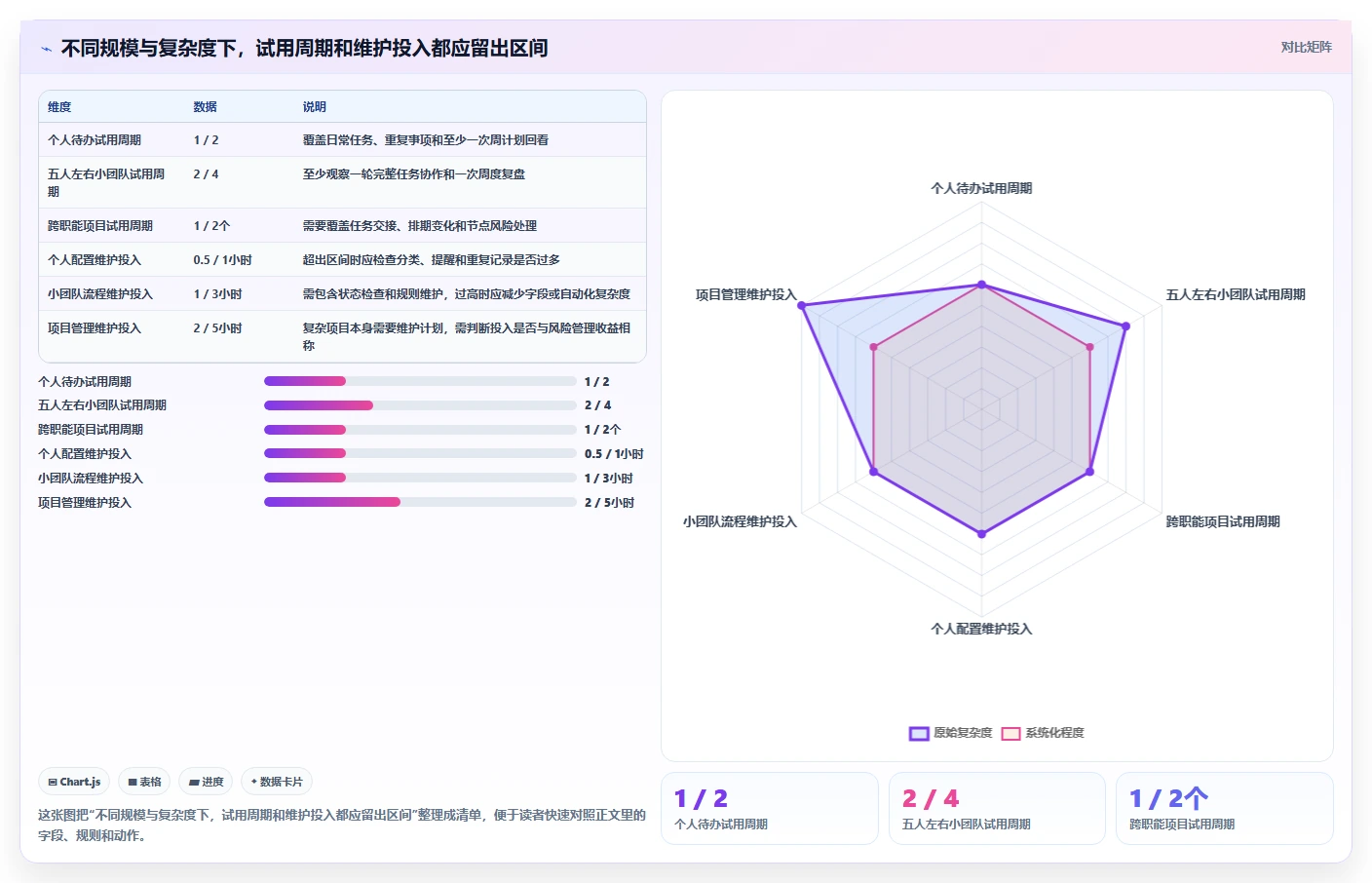Click the Chart.js tag chip
Image resolution: width=1372 pixels, height=883 pixels.
coord(74,782)
